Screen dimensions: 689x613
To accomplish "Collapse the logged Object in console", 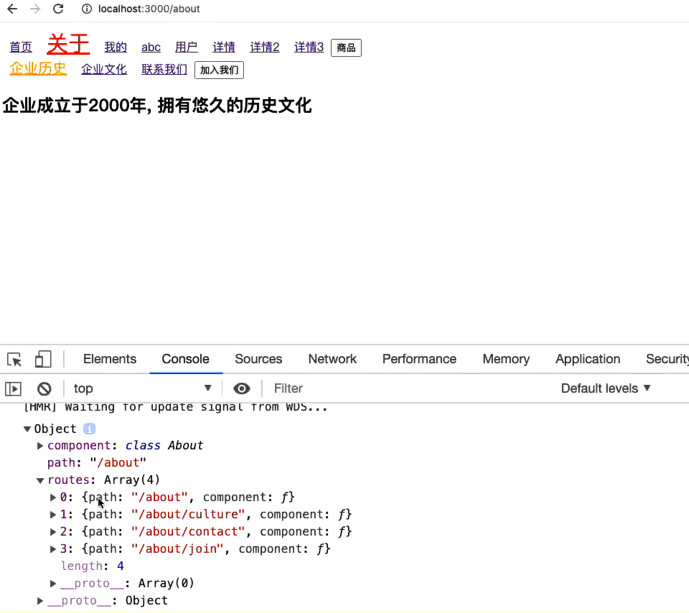I will pos(27,429).
